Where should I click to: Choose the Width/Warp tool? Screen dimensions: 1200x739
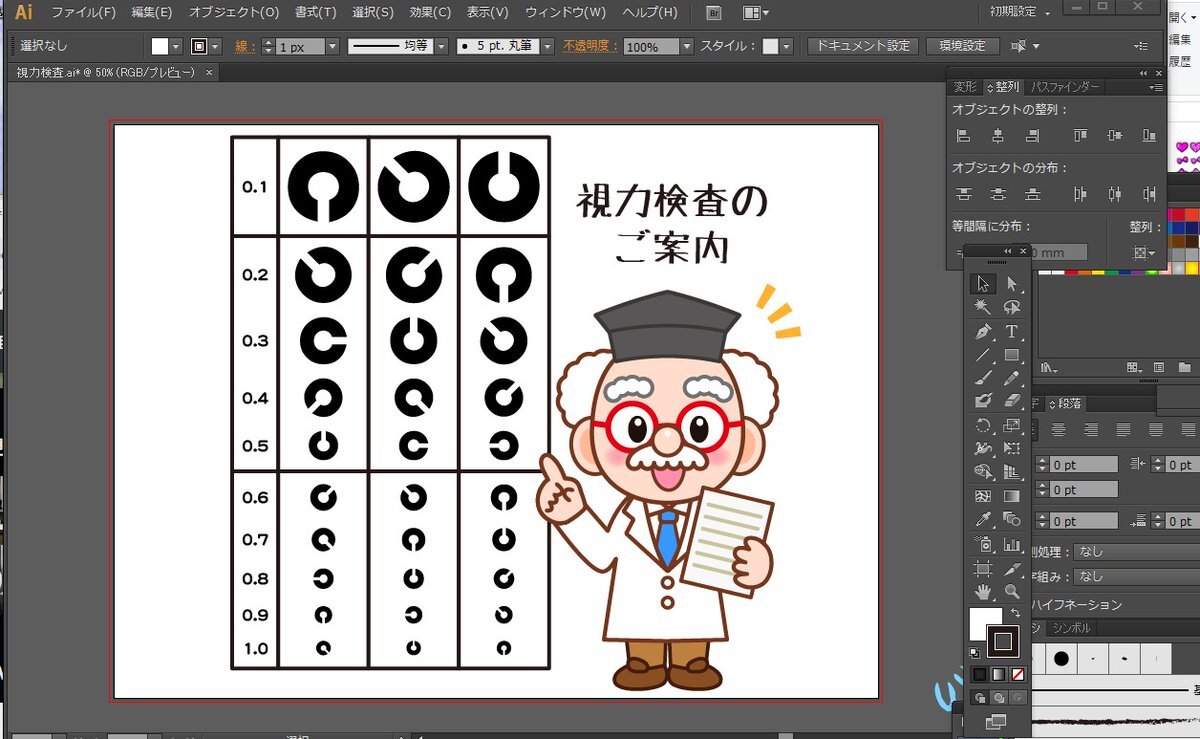point(984,448)
